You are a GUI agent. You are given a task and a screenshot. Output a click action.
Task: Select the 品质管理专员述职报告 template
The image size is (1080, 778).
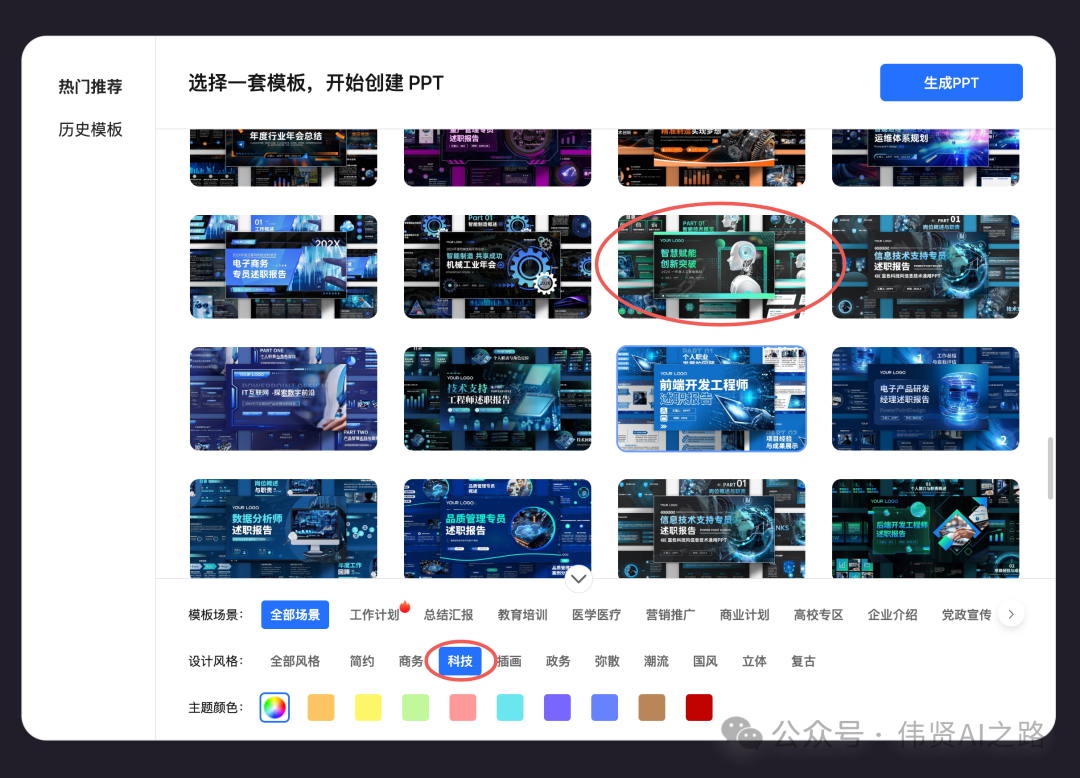pyautogui.click(x=497, y=528)
